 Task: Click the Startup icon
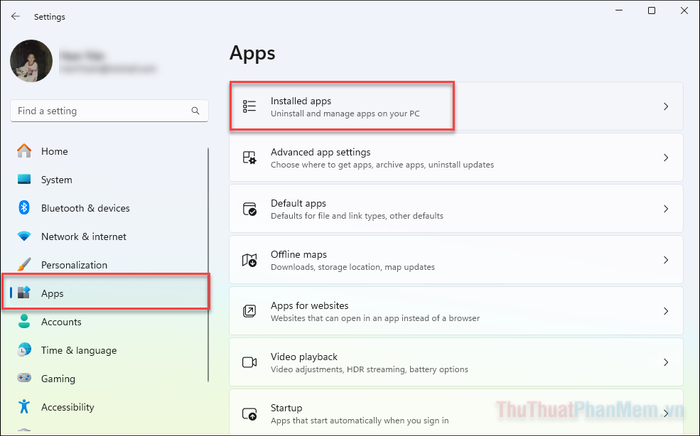point(250,414)
